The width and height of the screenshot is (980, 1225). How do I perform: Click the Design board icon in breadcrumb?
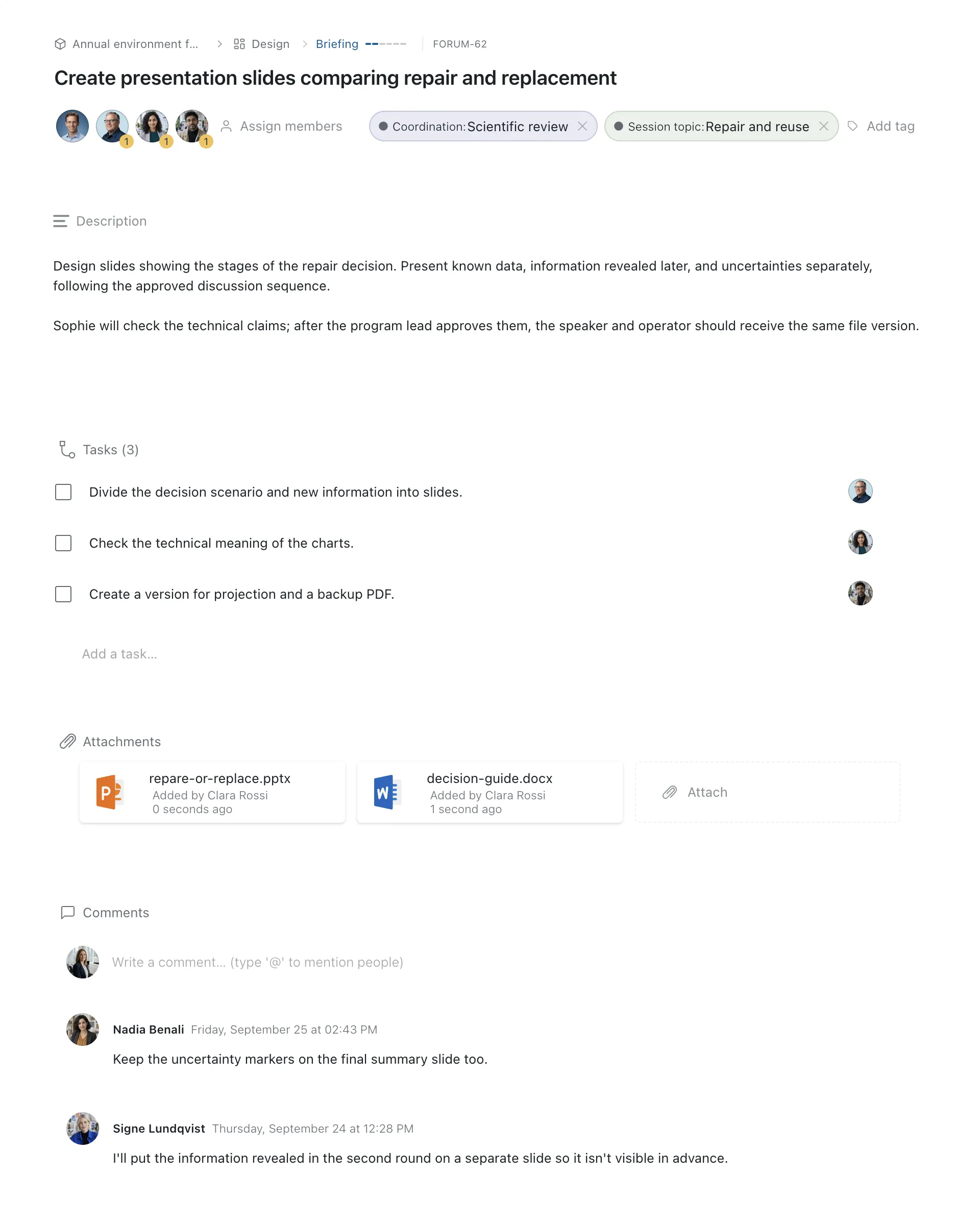click(x=239, y=44)
